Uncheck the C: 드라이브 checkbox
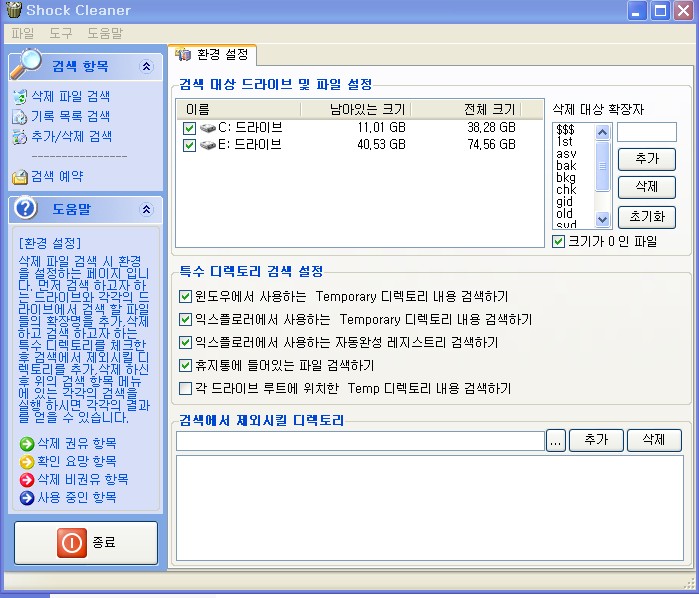Viewport: 699px width, 598px height. coord(189,128)
